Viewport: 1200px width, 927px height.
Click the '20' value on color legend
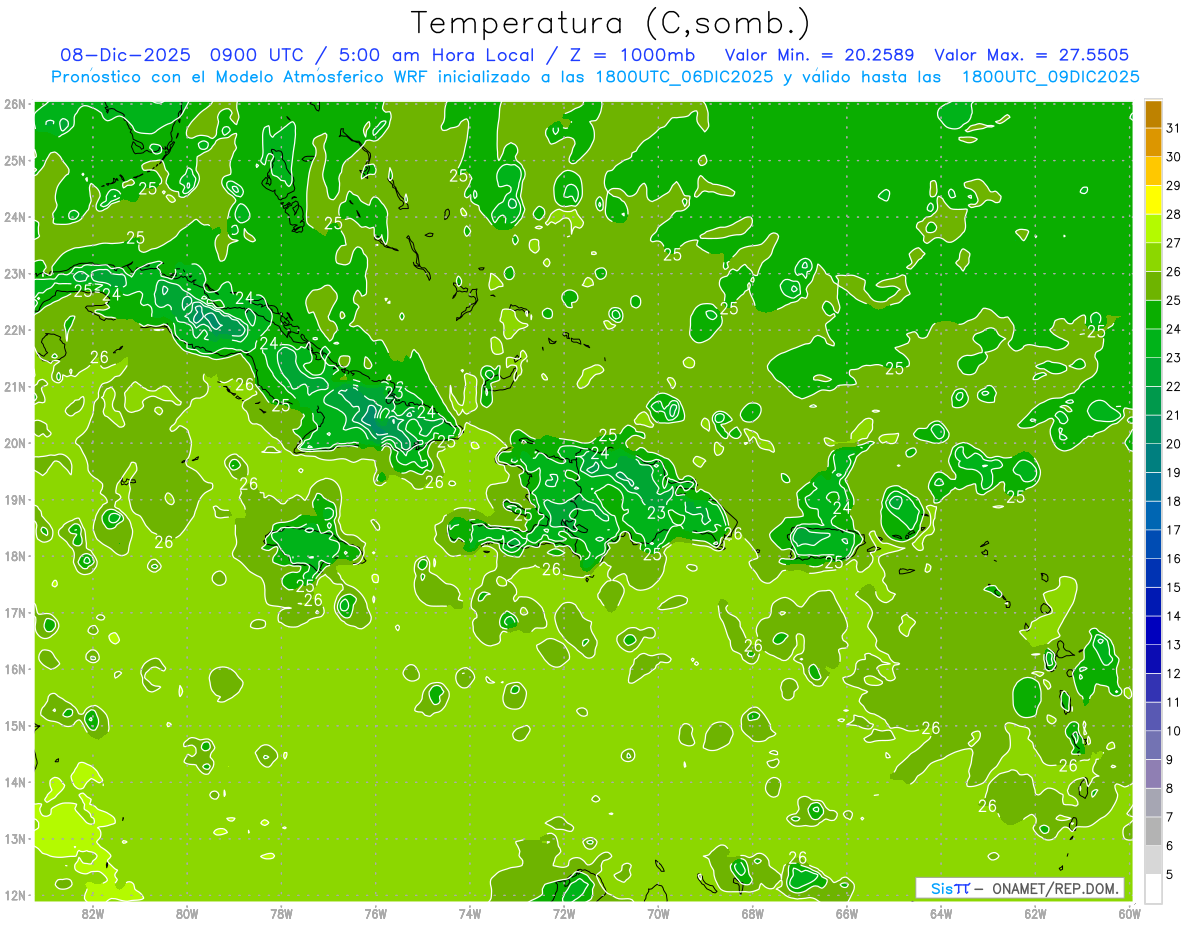coord(1173,444)
